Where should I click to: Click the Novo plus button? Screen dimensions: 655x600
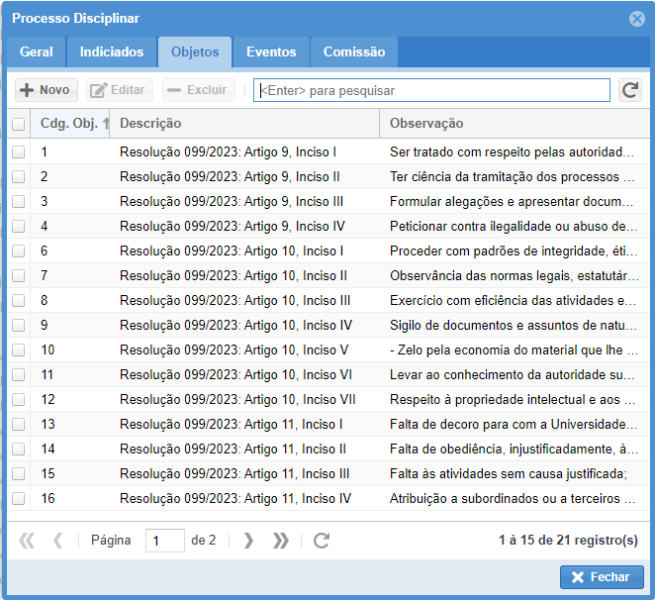click(46, 90)
